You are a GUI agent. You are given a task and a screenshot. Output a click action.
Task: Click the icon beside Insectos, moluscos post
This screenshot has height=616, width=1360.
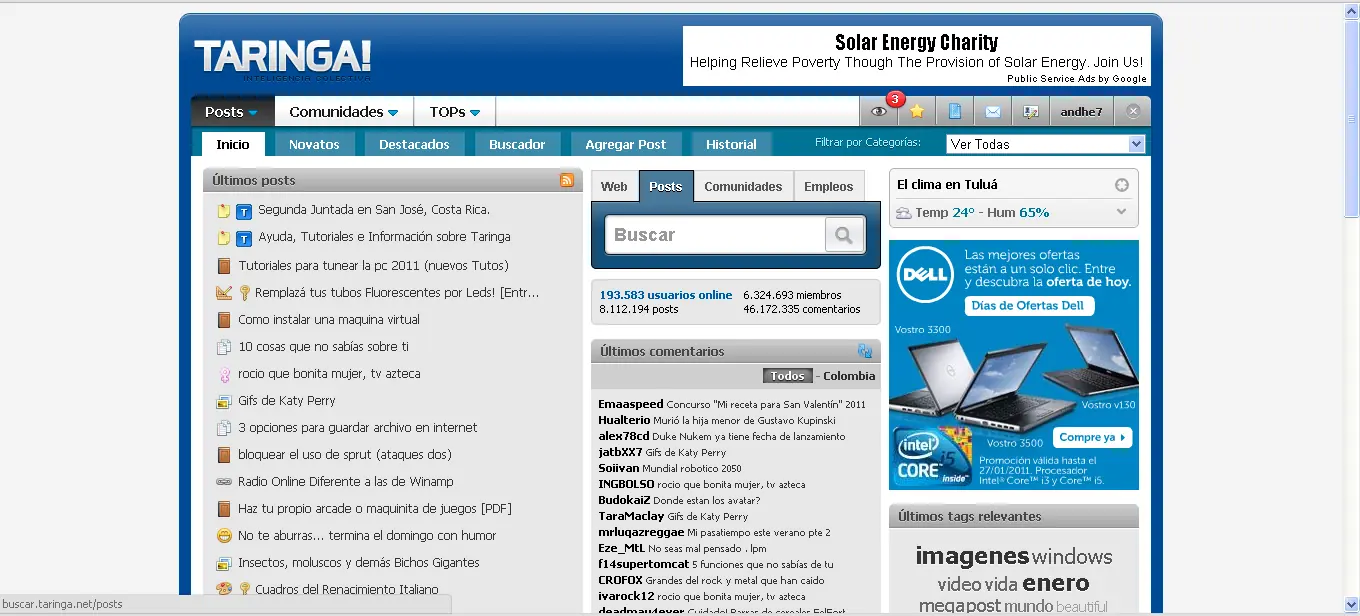pyautogui.click(x=224, y=563)
